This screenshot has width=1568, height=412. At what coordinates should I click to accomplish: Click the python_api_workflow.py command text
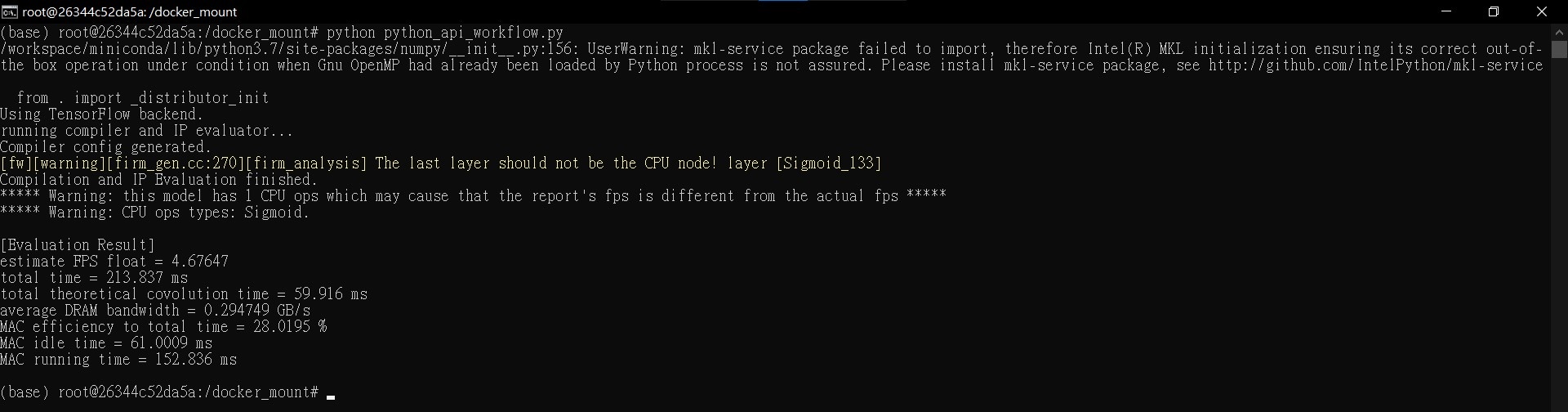pos(474,33)
